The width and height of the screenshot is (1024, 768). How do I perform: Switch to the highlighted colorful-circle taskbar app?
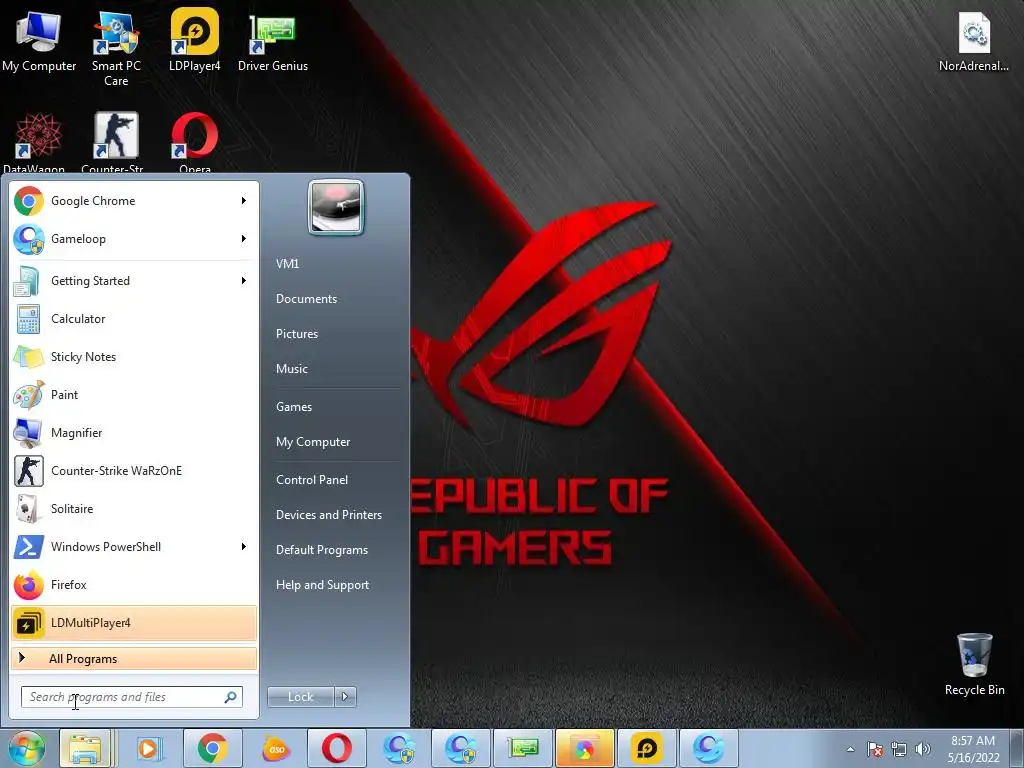(584, 748)
